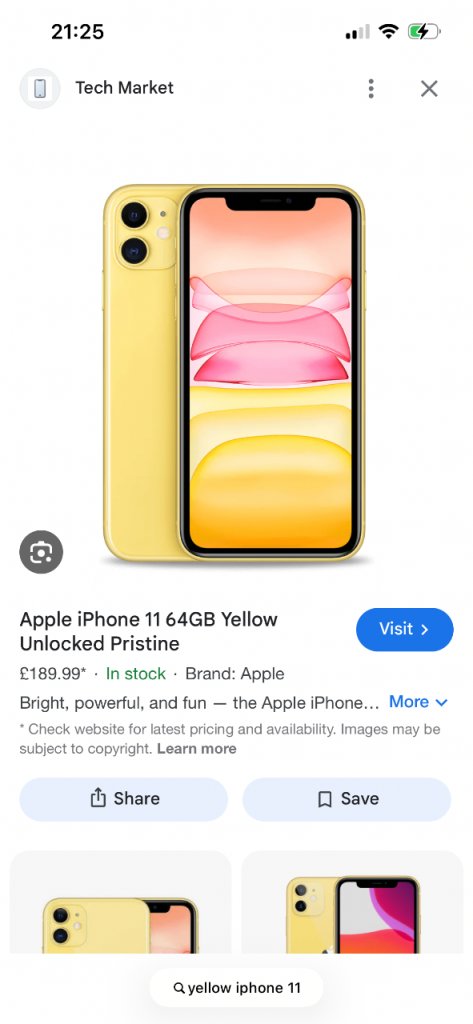Screen dimensions: 473x1024
Task: Tap the Tech Market source name
Action: tap(124, 88)
